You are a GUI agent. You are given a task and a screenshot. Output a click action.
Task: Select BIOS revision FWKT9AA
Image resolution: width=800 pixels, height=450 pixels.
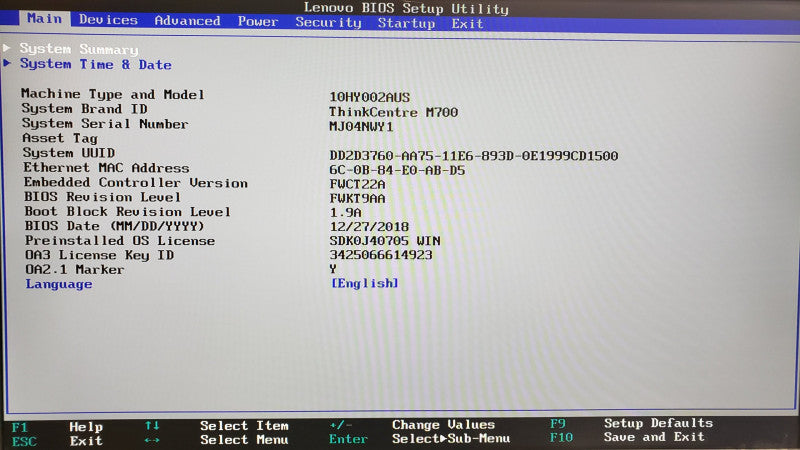pos(357,198)
